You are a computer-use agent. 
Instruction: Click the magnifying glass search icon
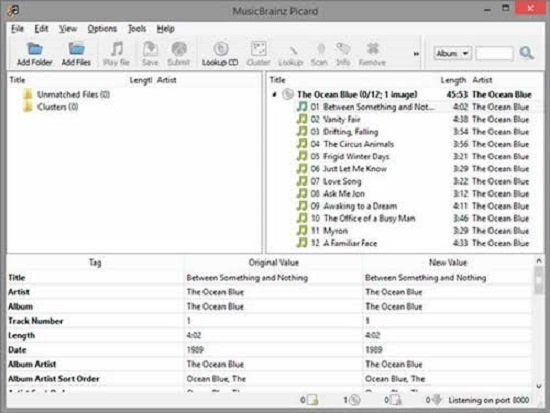pyautogui.click(x=526, y=53)
